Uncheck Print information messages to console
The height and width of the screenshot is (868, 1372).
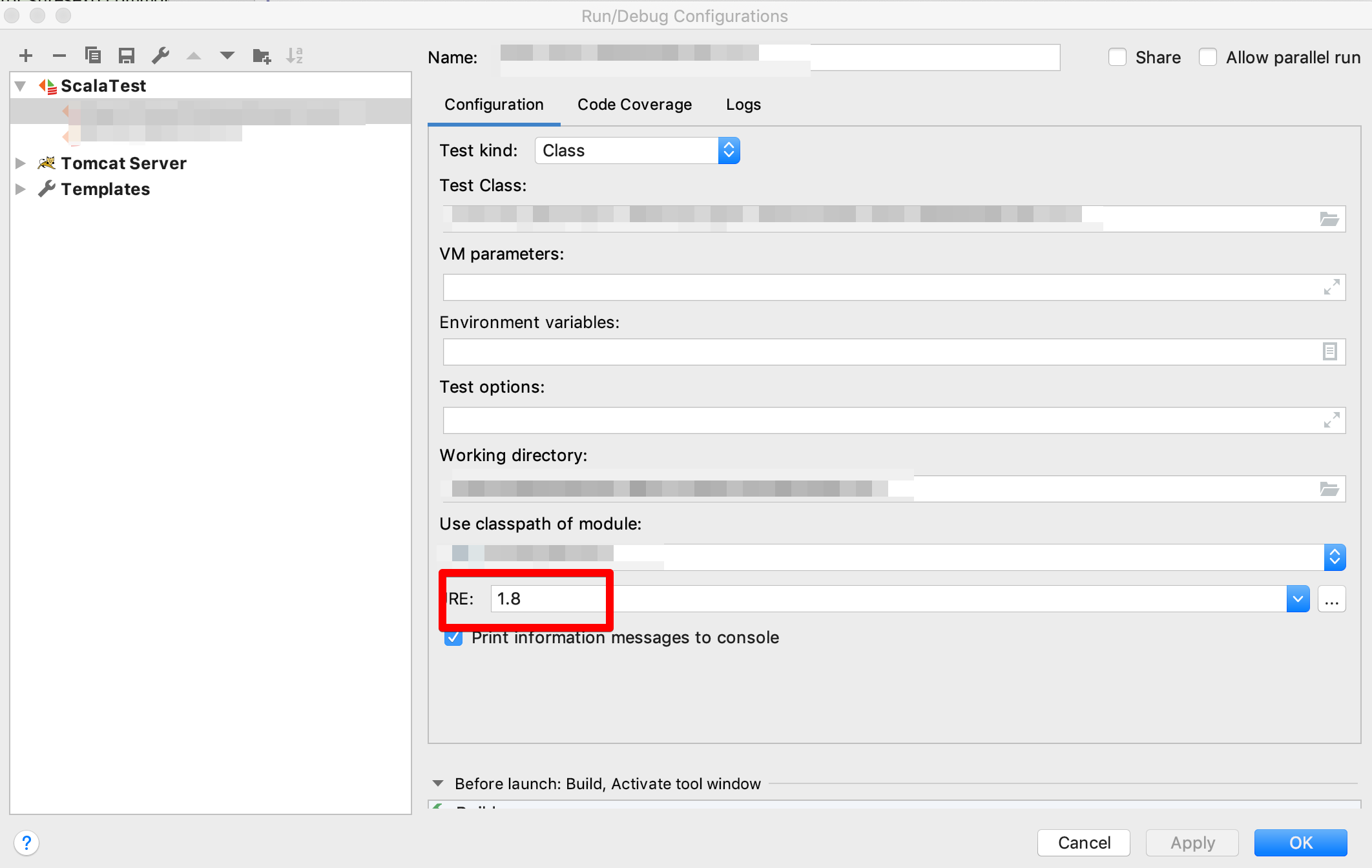pyautogui.click(x=453, y=638)
